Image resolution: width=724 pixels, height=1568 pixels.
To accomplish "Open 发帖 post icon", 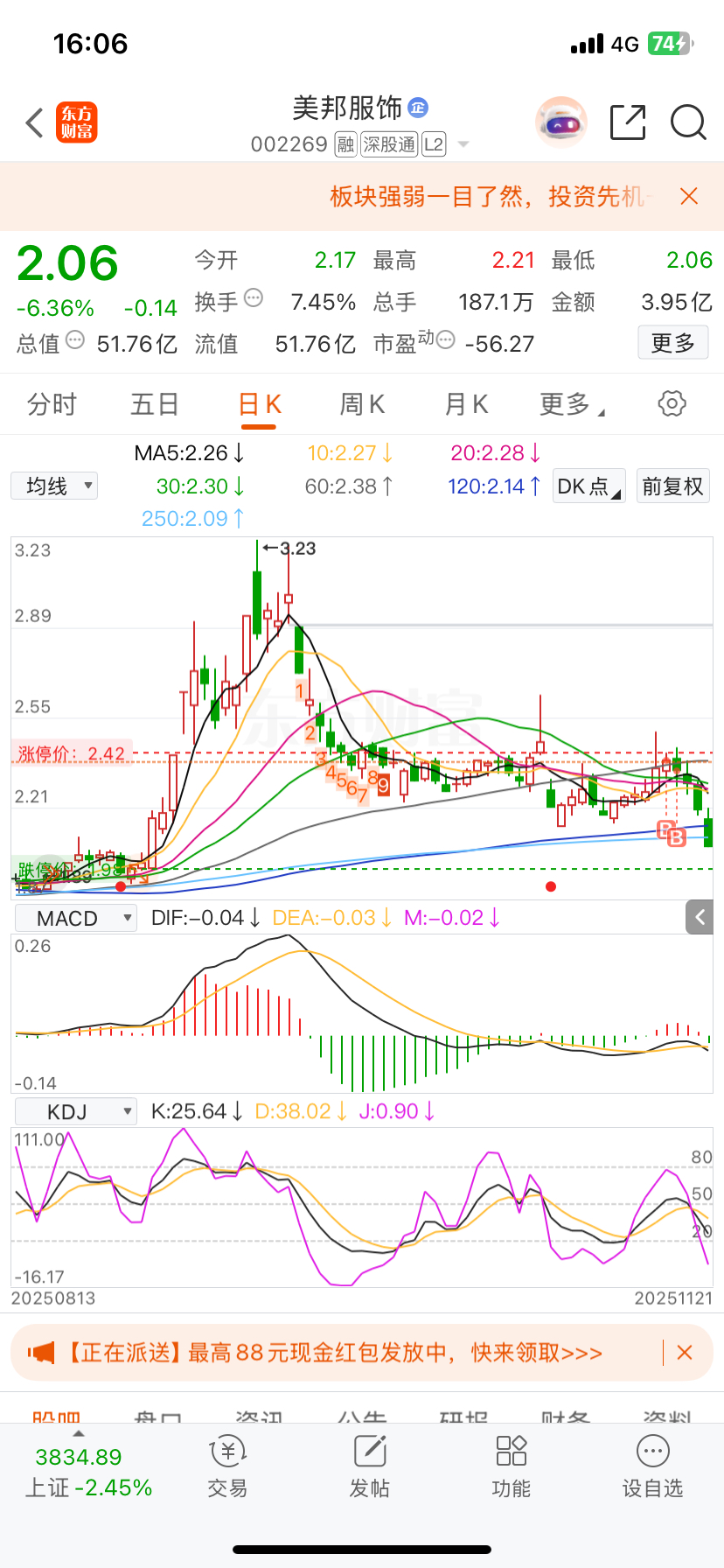I will click(370, 1467).
